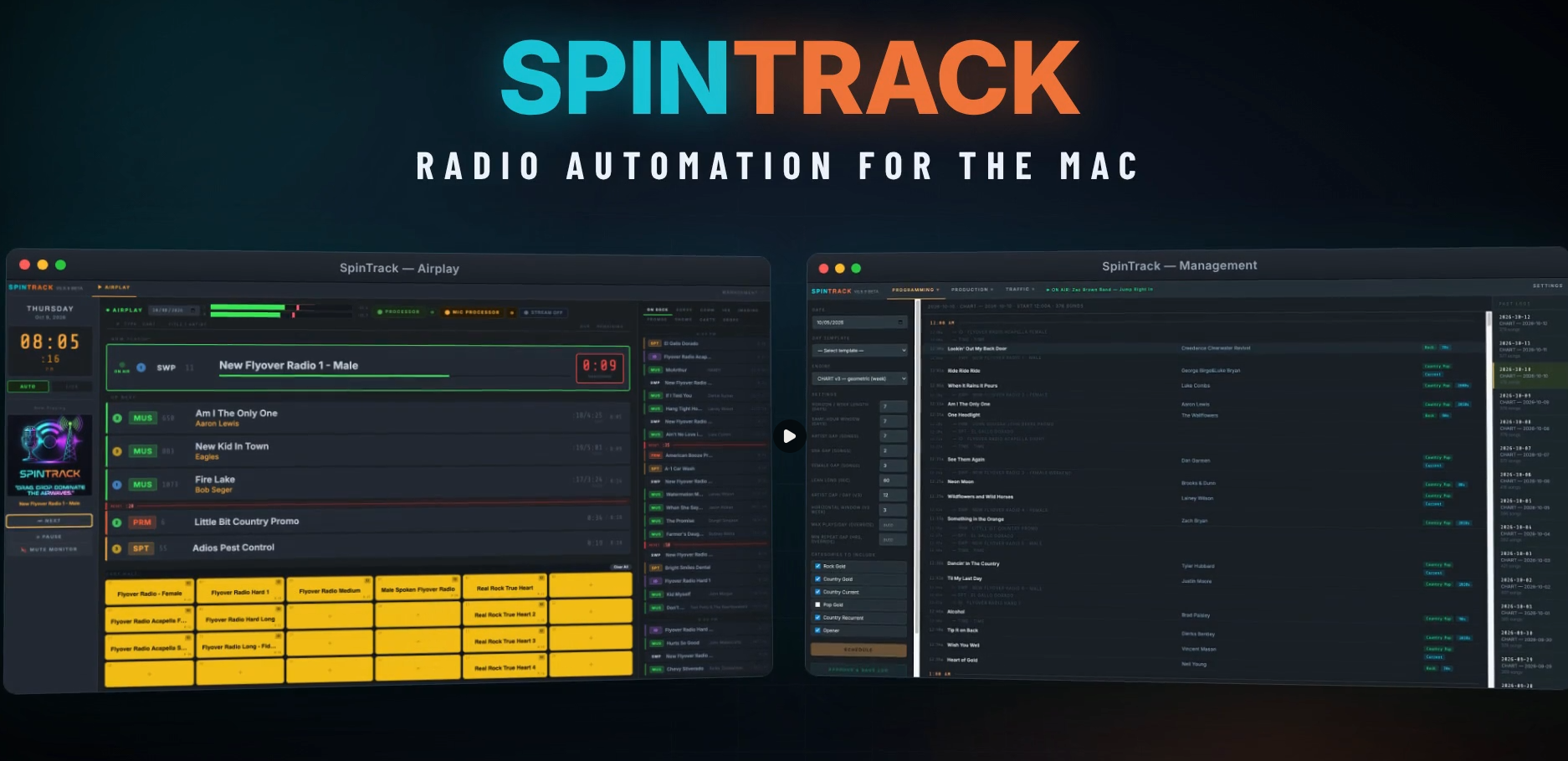
Task: Click the PRM badge for Little Bit Country Promo
Action: tap(142, 522)
